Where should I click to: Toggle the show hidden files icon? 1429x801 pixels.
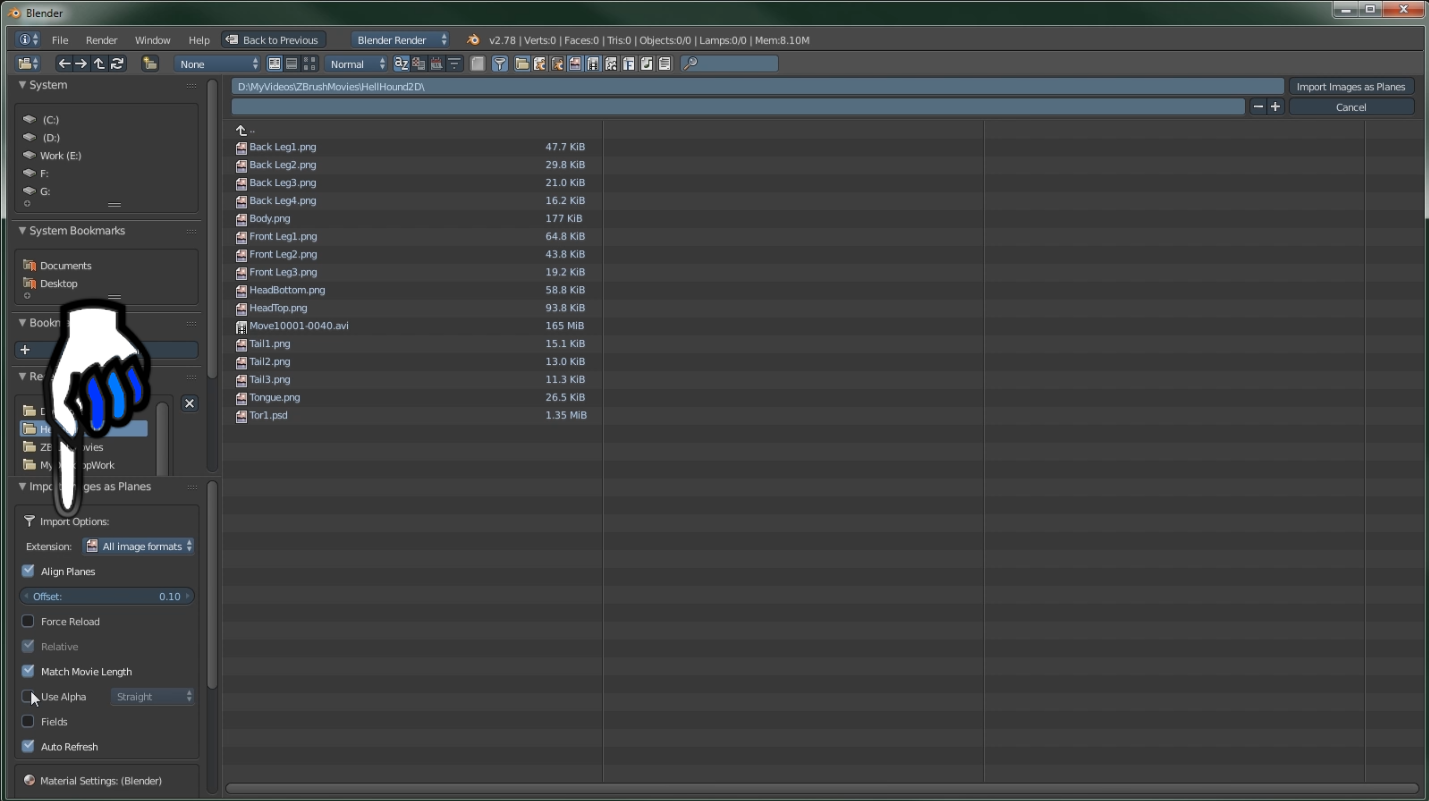click(478, 64)
